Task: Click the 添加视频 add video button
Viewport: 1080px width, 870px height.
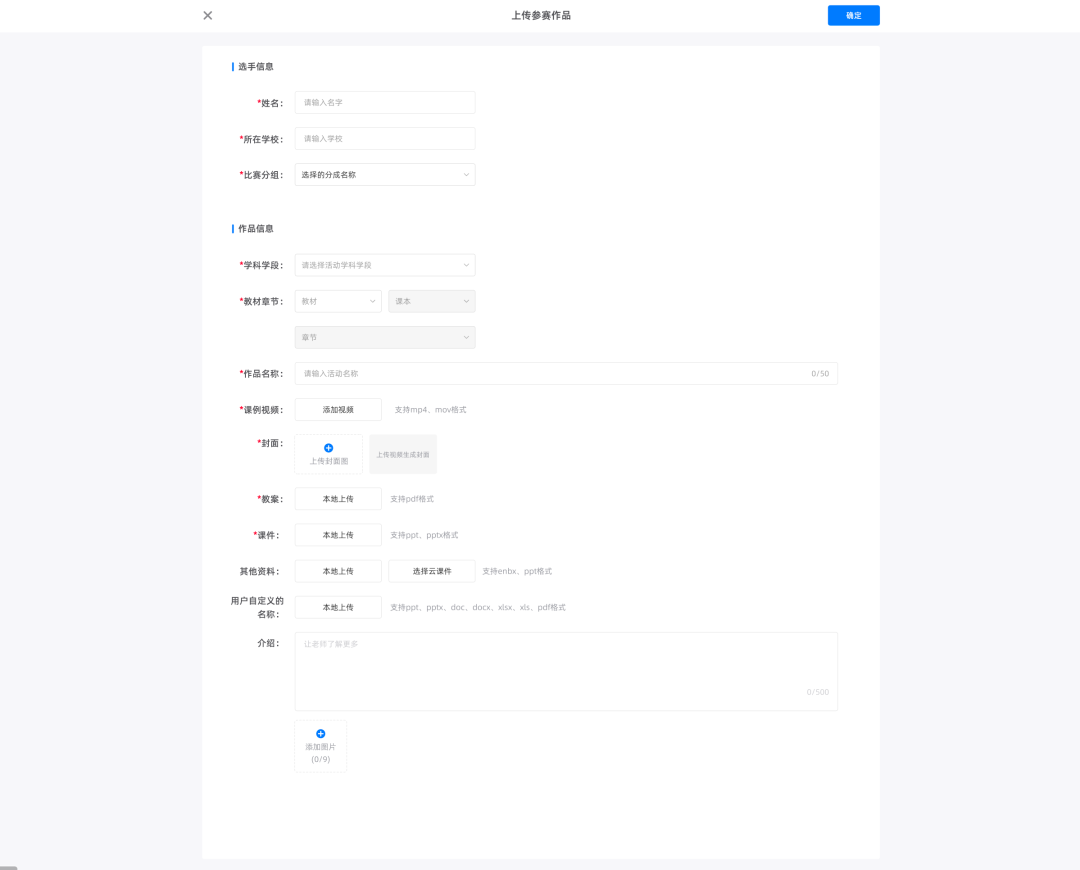Action: pos(338,410)
